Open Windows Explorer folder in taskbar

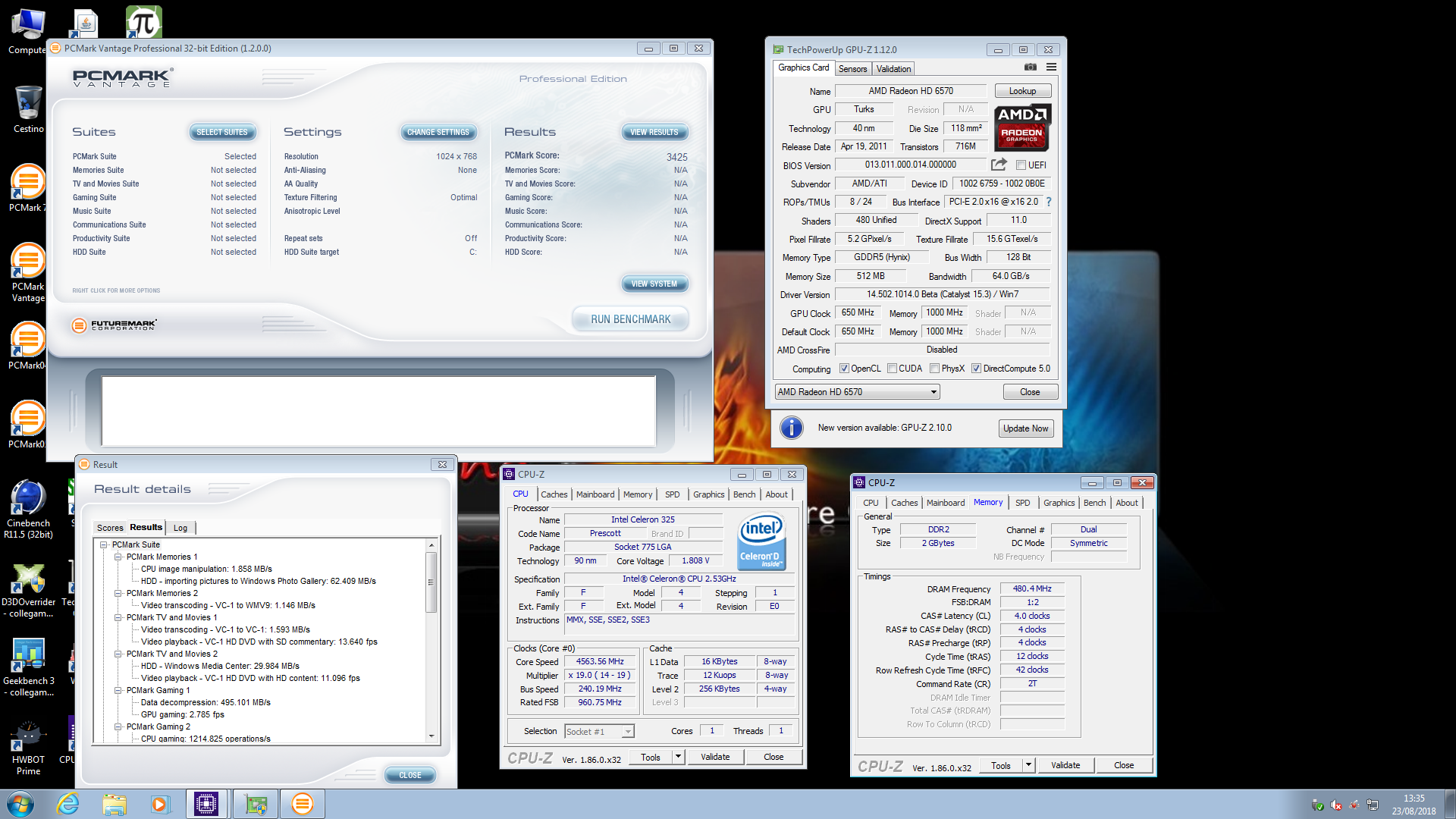(115, 804)
